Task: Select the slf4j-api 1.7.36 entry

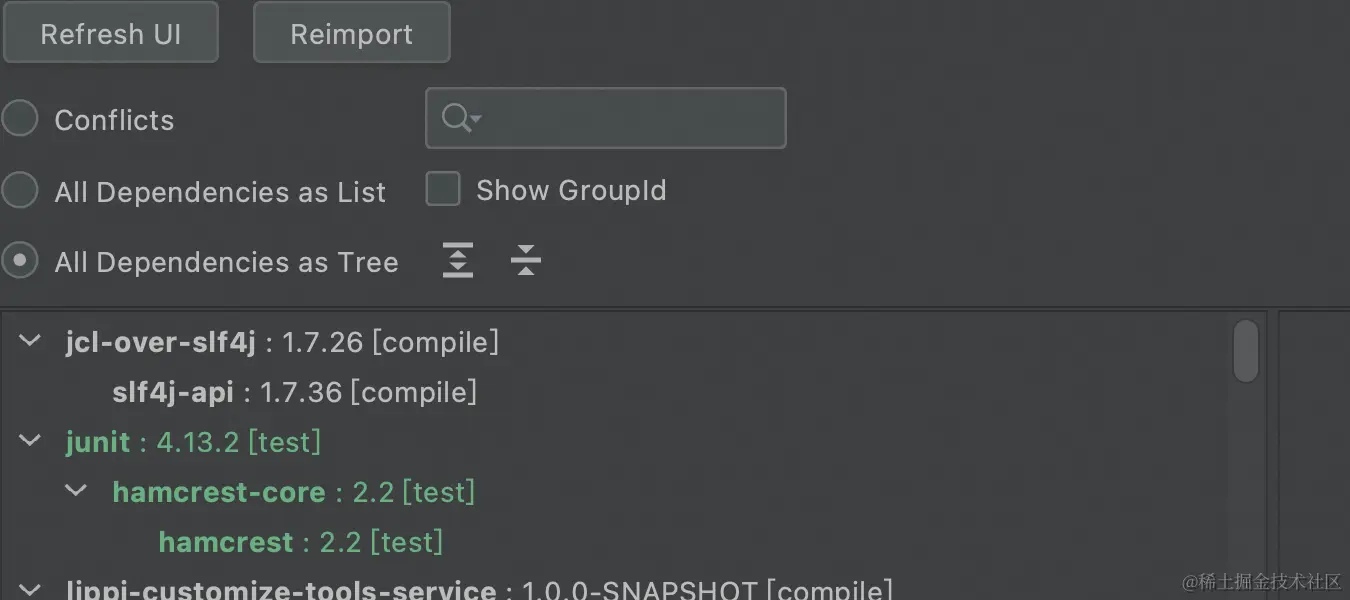Action: coord(295,392)
